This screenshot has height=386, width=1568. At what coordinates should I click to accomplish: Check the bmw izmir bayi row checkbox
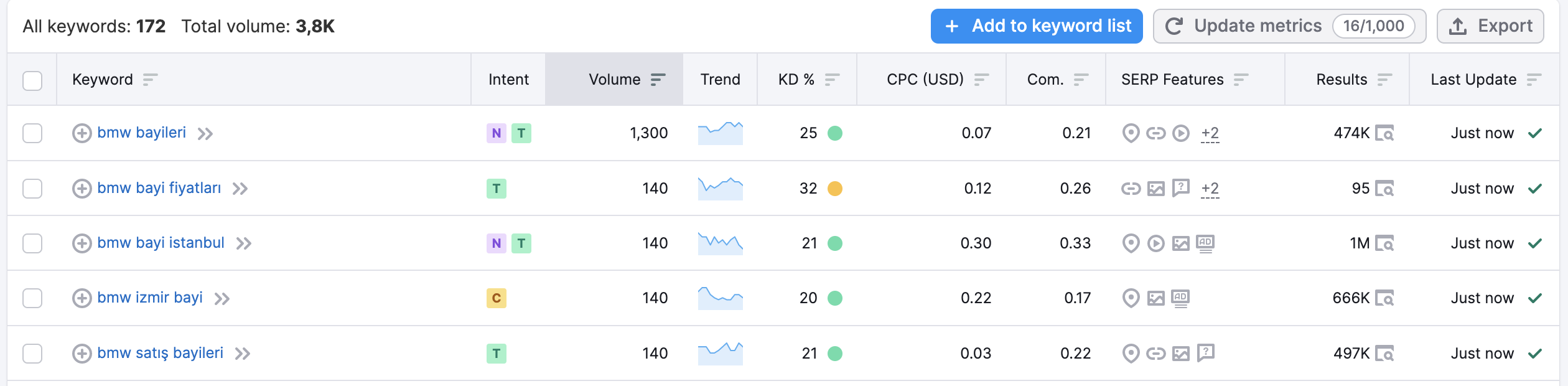(32, 298)
